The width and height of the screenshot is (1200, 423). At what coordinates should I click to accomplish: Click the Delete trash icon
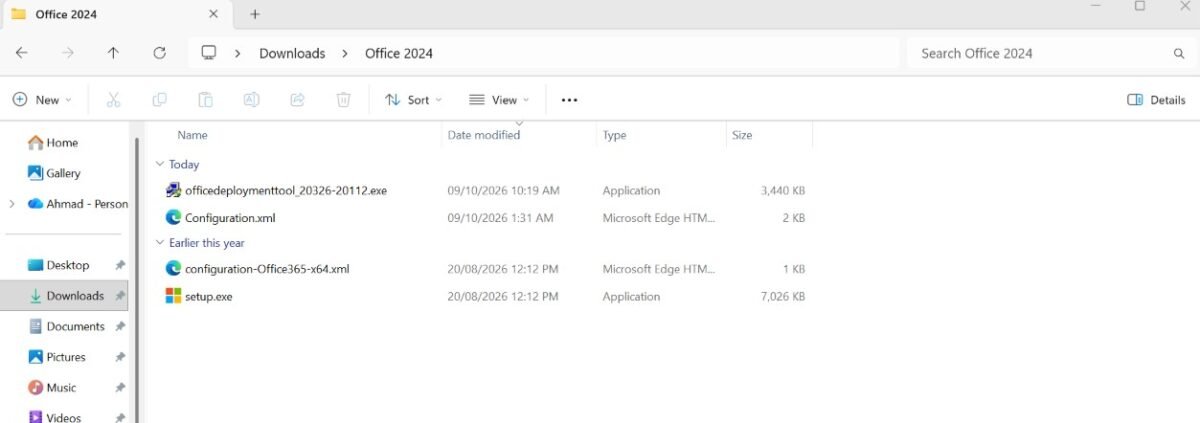pos(343,100)
